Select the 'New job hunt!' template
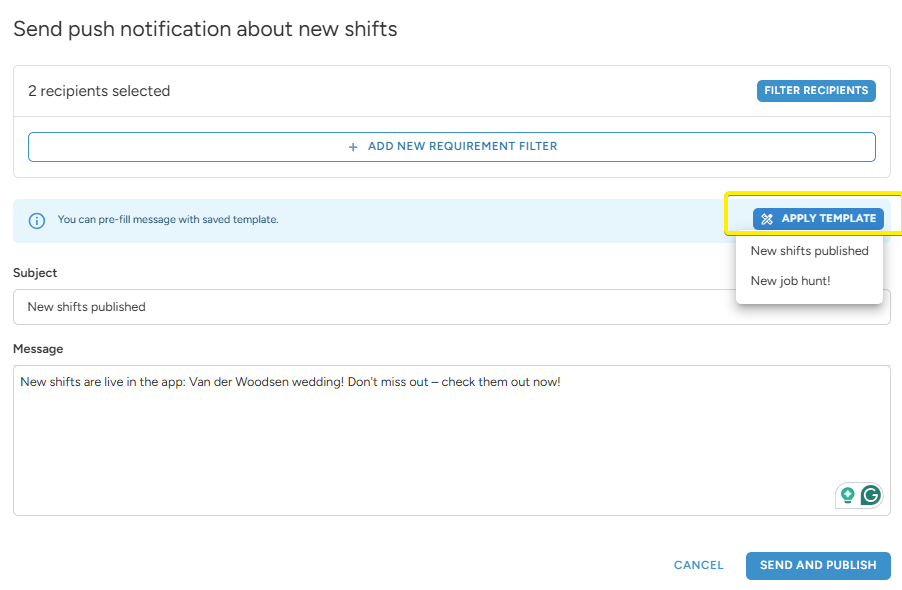 pyautogui.click(x=790, y=281)
